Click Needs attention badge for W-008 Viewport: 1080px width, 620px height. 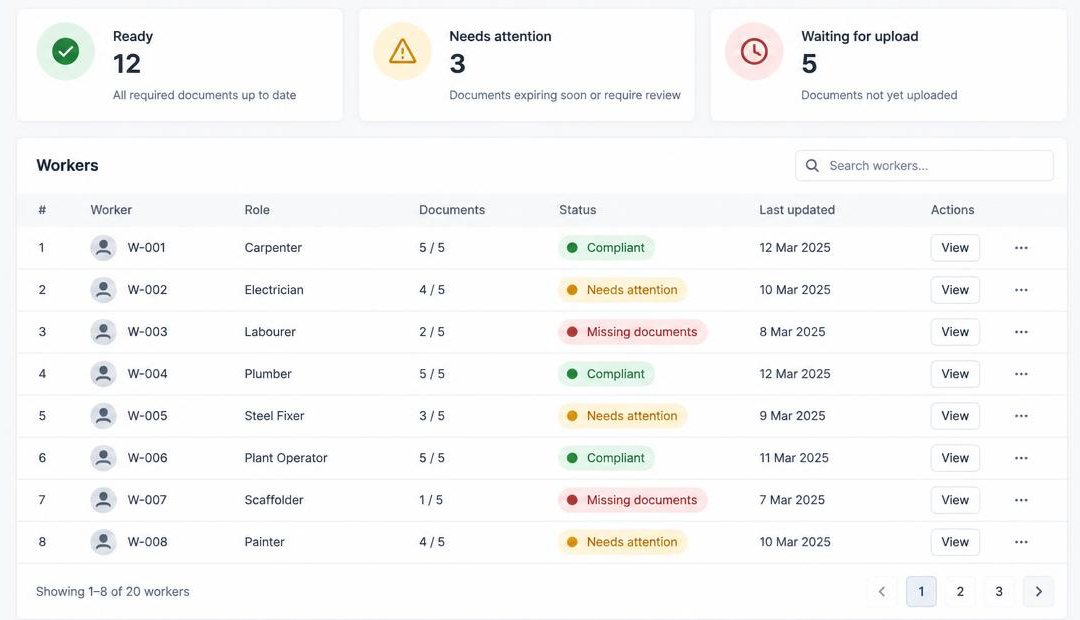click(x=623, y=542)
